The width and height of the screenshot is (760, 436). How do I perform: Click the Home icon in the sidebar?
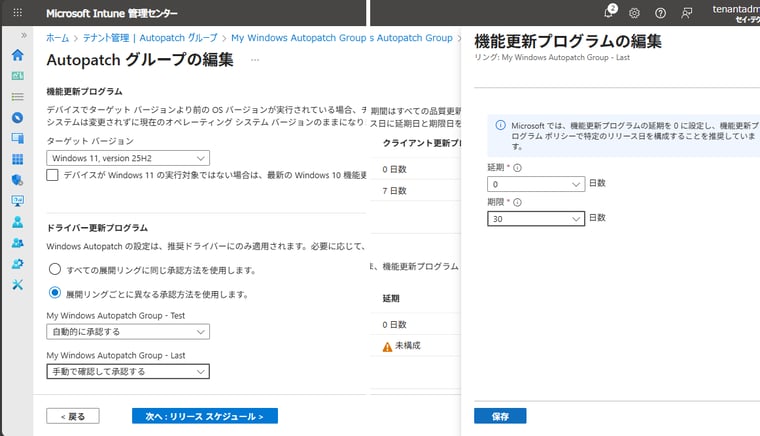pos(17,55)
